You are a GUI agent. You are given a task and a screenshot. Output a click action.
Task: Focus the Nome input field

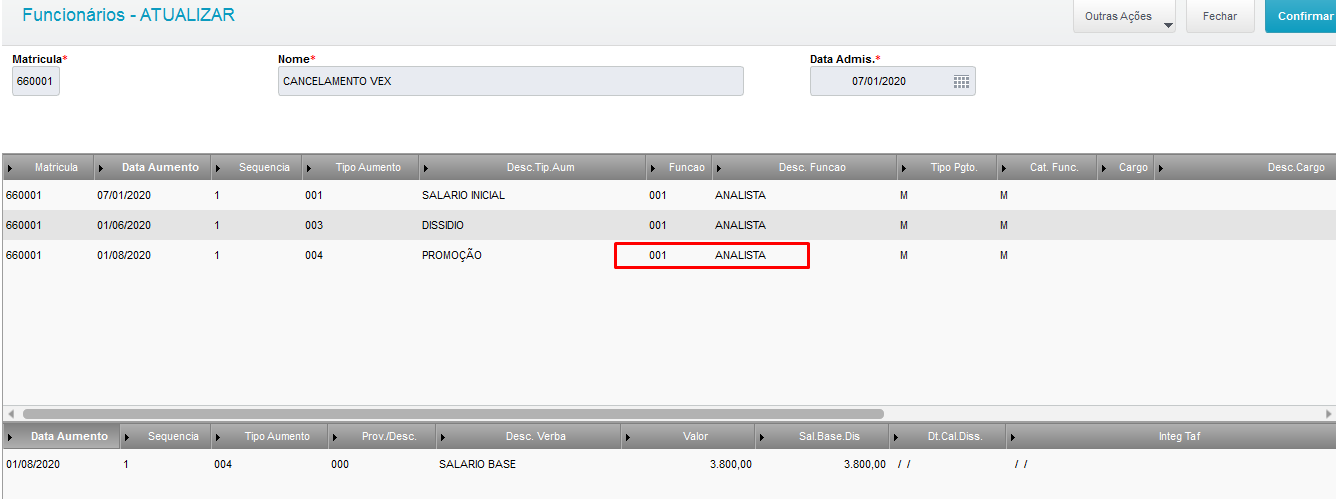[511, 81]
